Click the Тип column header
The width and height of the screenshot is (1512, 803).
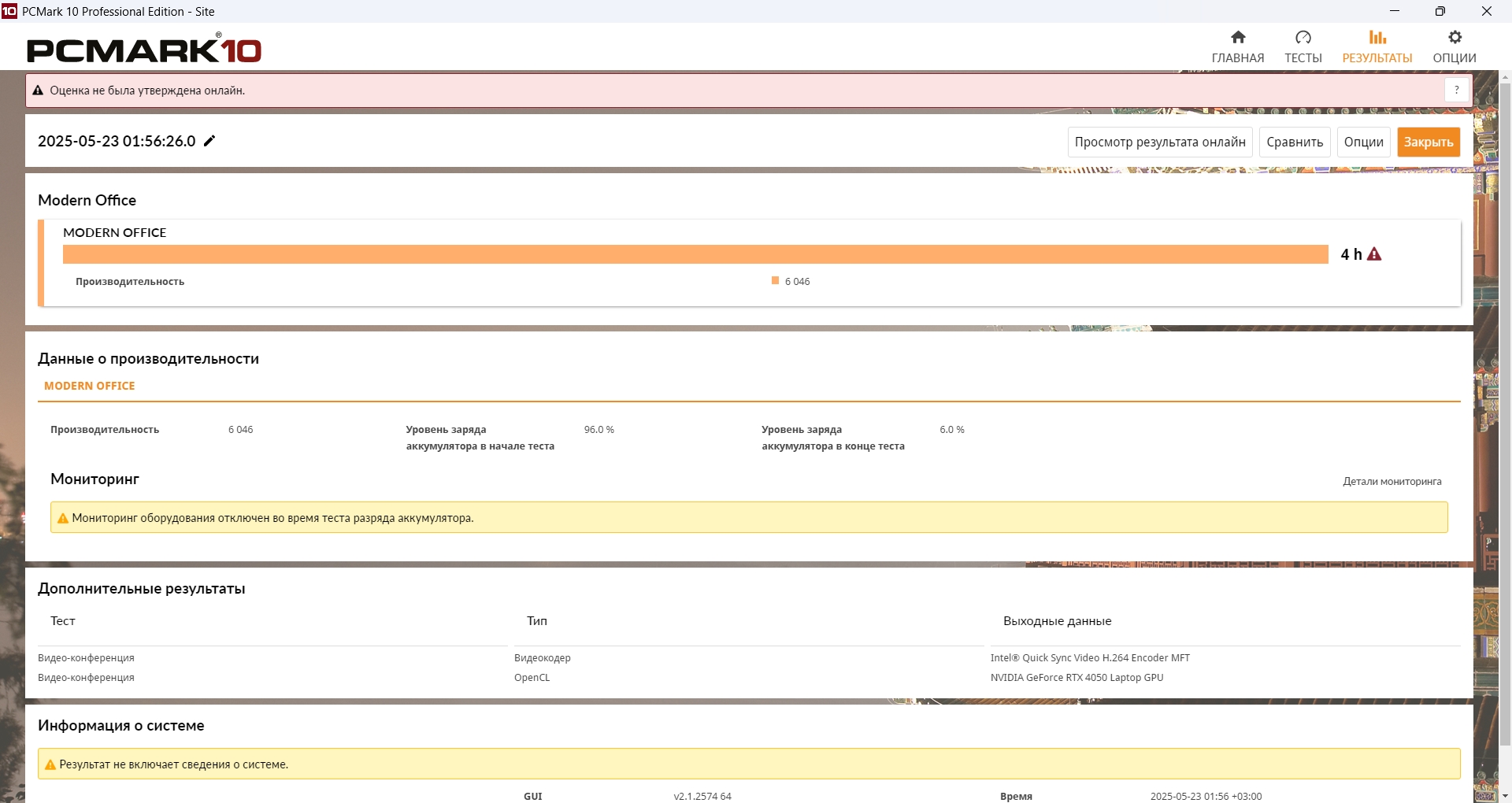pyautogui.click(x=537, y=621)
